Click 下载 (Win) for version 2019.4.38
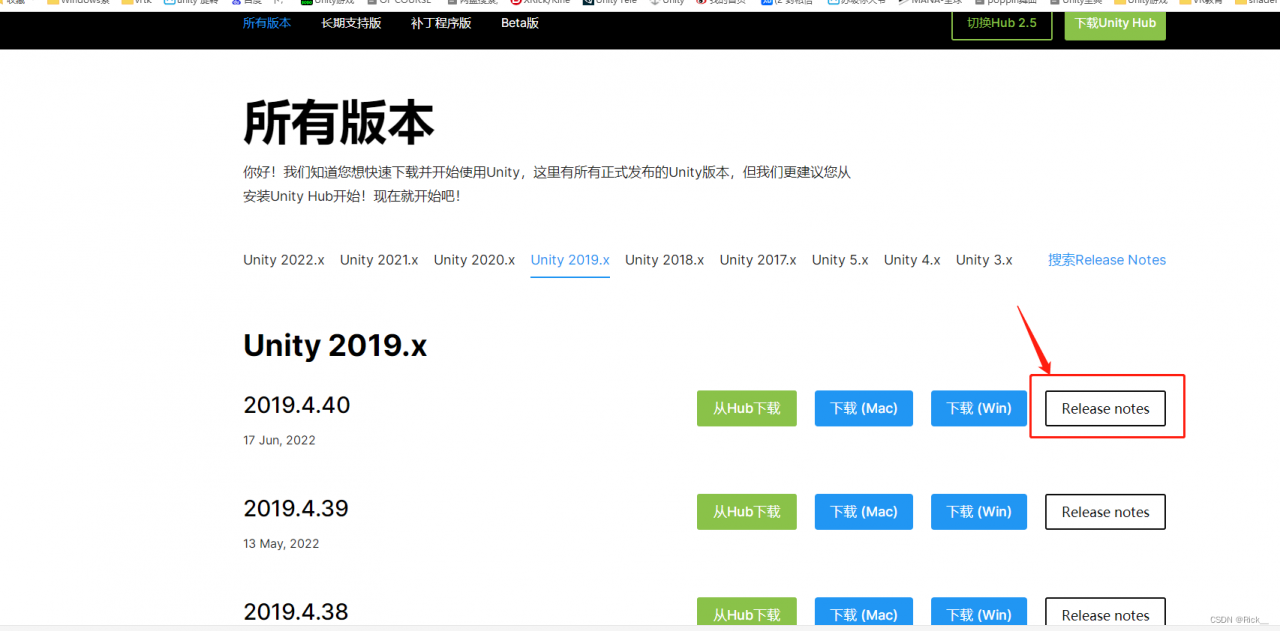Screen dimensions: 1280x631 (x=979, y=614)
